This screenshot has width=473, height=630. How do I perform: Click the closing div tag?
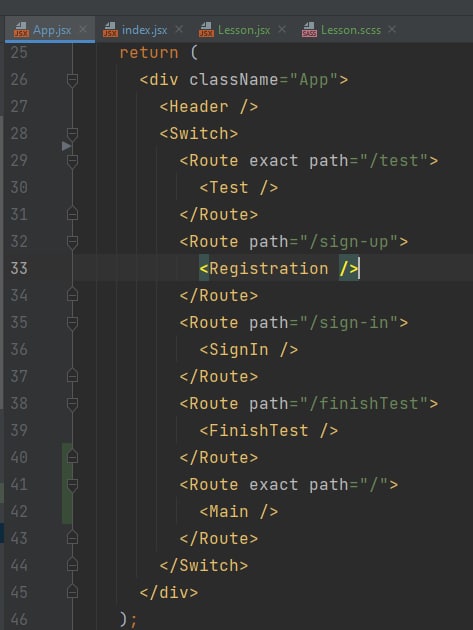[169, 592]
